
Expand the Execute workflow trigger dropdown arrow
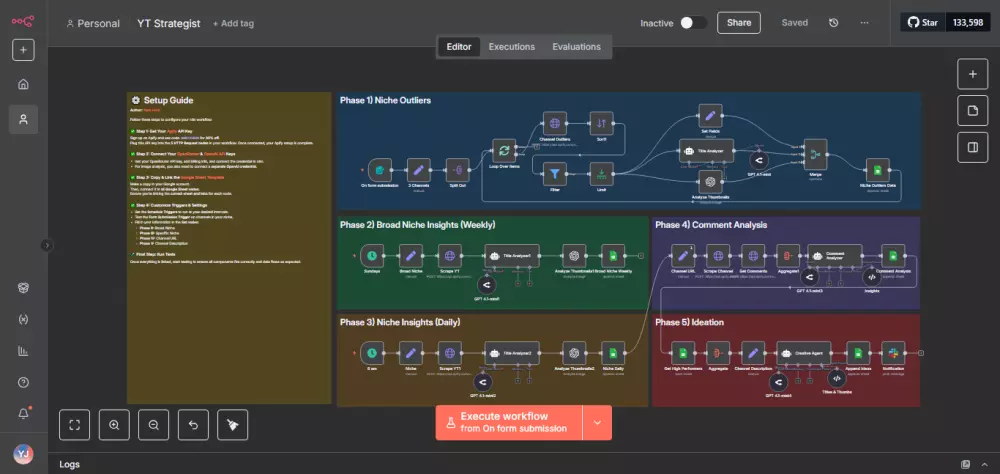click(x=597, y=422)
